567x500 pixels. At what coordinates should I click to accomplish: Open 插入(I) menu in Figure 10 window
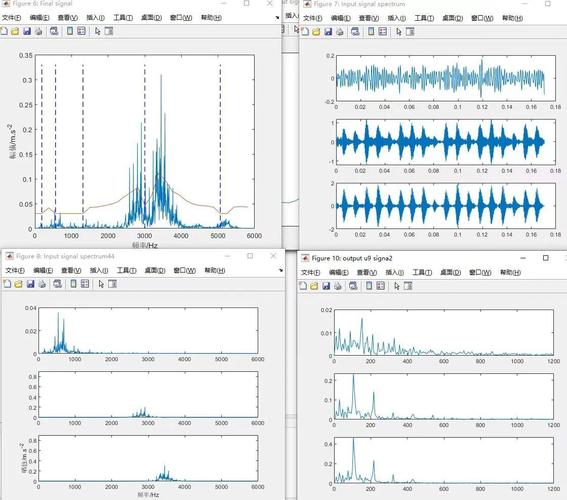[x=395, y=272]
